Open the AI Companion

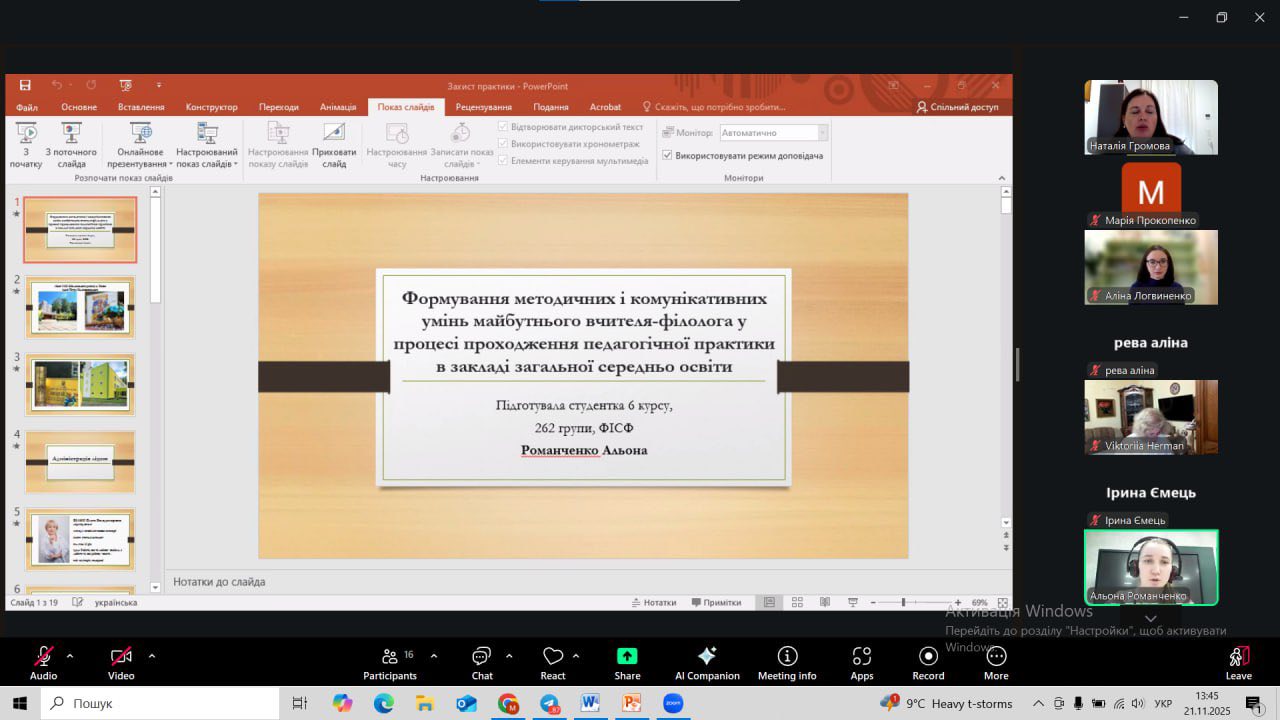tap(707, 663)
